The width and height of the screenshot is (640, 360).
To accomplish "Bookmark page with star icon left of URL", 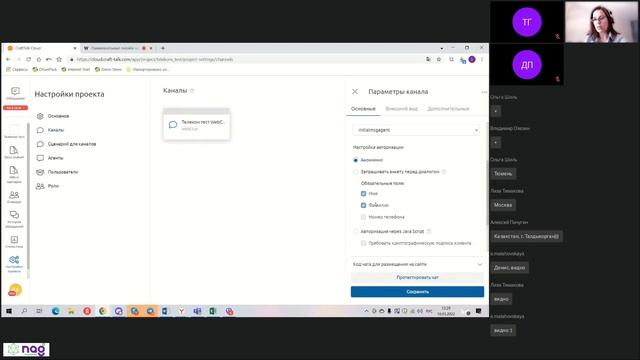I will tap(59, 60).
